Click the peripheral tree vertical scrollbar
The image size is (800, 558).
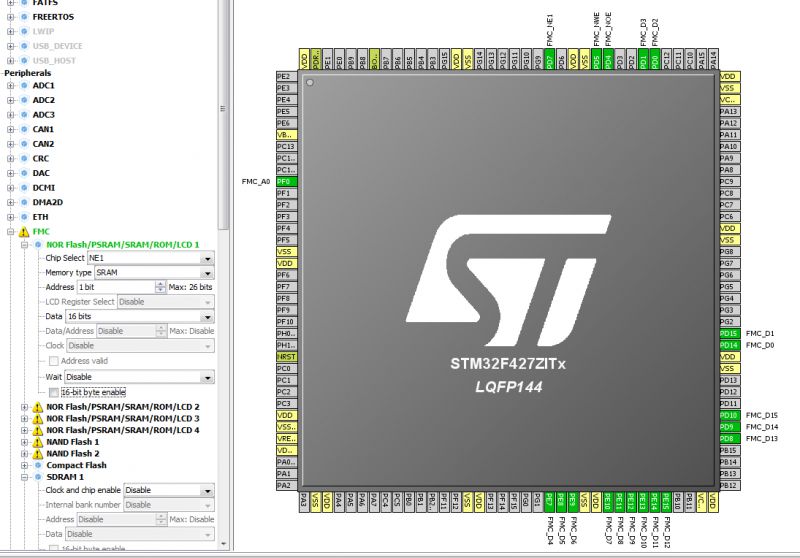coord(223,117)
